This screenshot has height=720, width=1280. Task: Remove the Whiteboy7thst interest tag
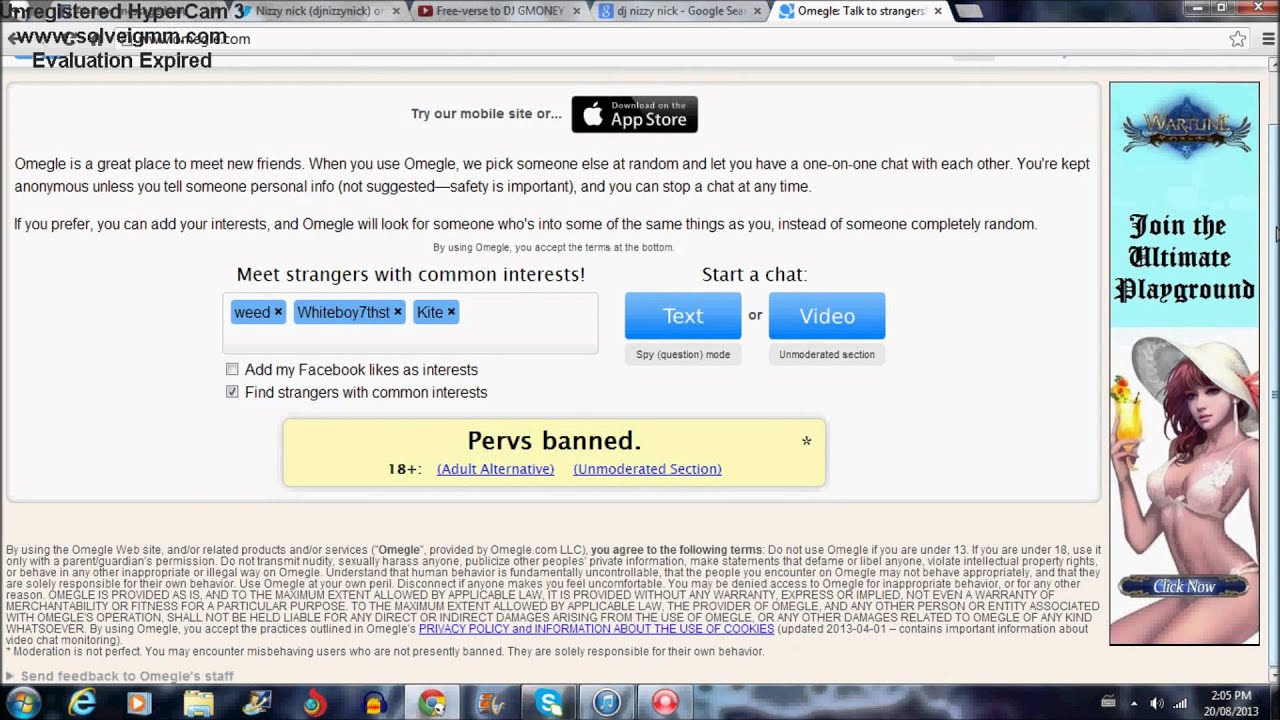click(397, 312)
